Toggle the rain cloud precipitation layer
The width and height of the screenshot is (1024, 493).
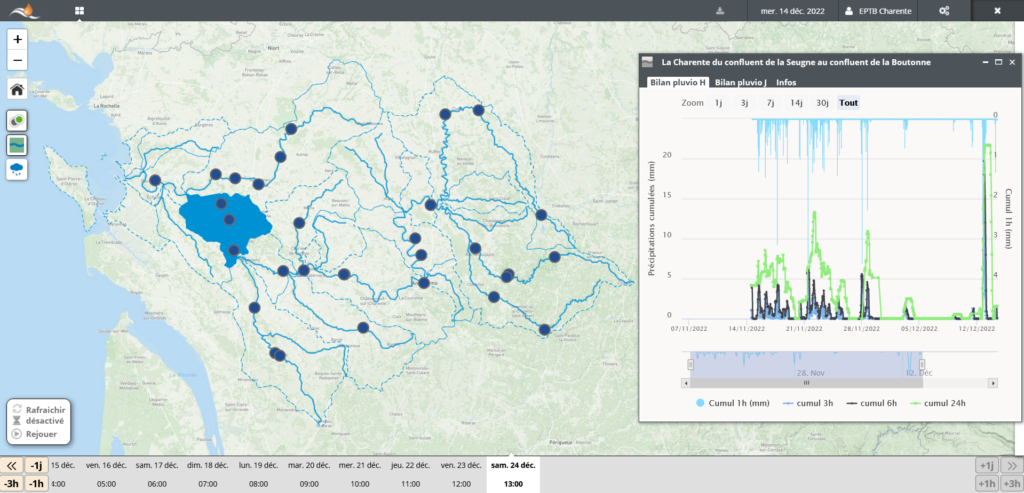pos(18,169)
